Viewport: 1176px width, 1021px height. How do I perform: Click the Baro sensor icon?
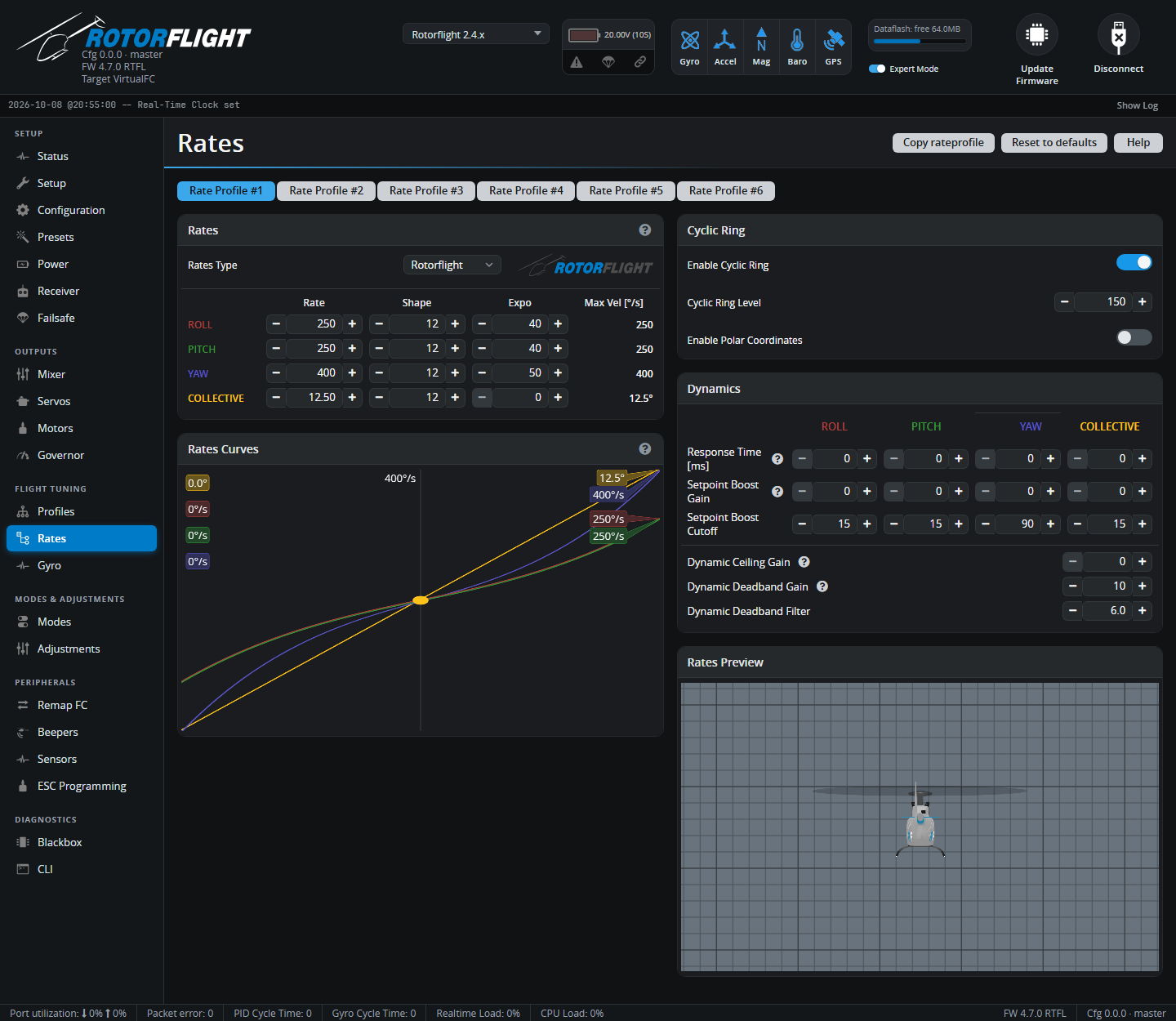pyautogui.click(x=797, y=47)
